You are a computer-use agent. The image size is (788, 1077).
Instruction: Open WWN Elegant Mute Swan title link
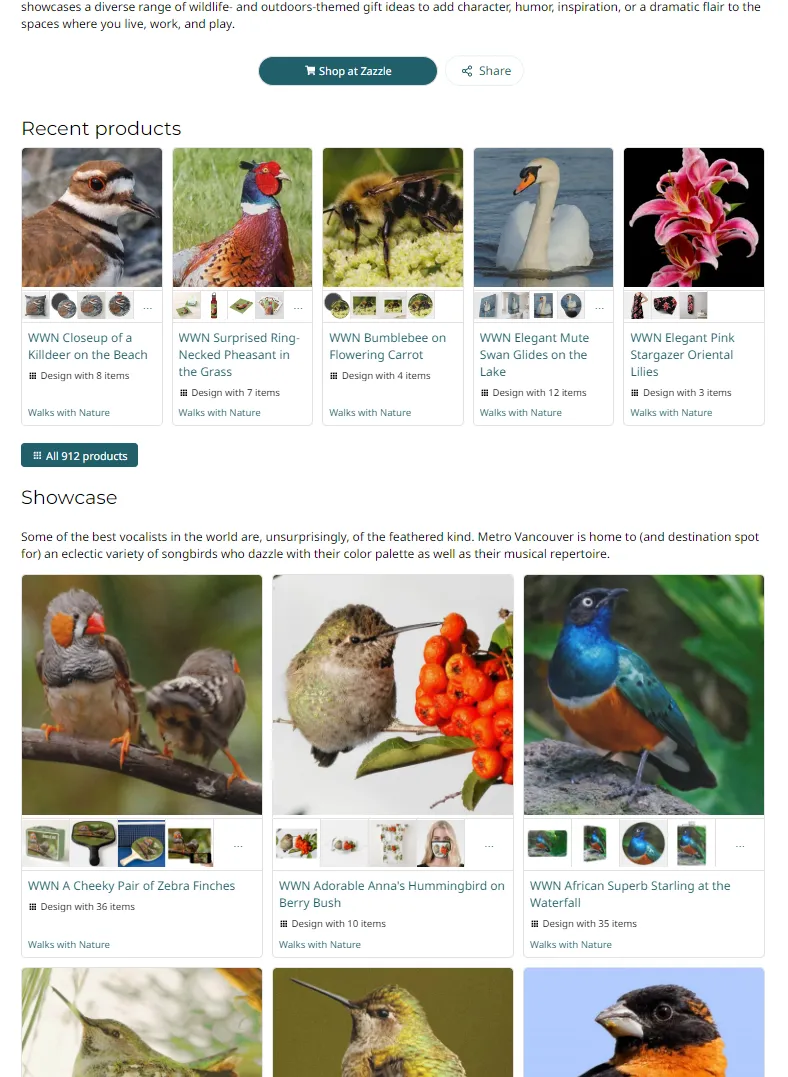click(534, 354)
